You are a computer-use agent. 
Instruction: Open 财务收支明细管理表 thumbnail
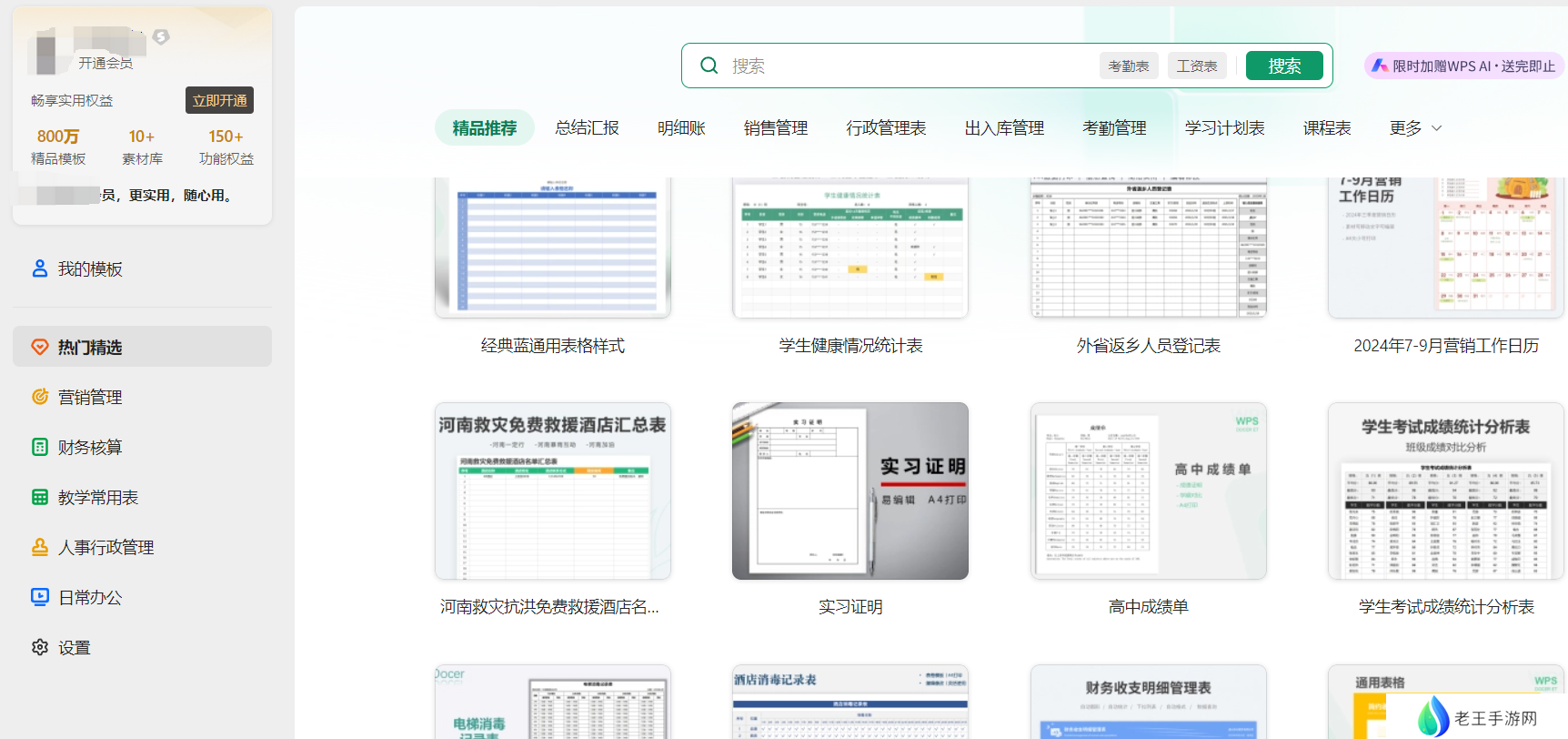click(x=1149, y=702)
